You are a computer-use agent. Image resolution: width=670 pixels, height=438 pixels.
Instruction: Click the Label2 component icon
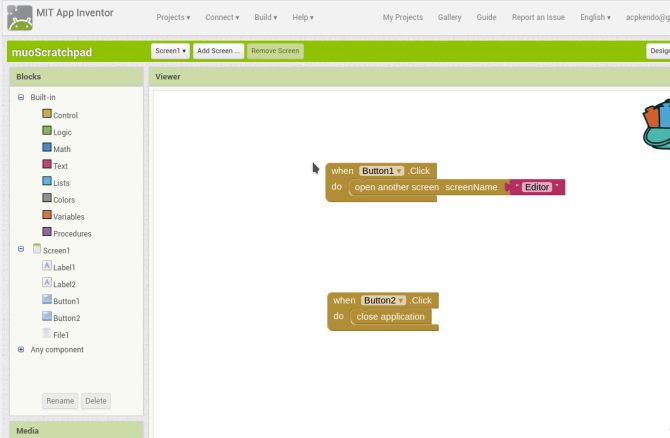pyautogui.click(x=47, y=282)
